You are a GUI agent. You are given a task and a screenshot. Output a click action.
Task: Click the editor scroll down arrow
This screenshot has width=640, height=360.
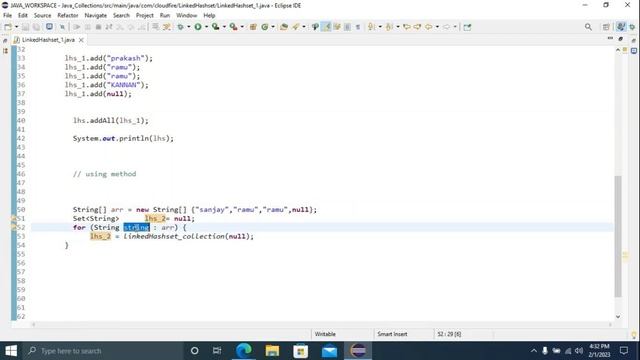(x=618, y=316)
